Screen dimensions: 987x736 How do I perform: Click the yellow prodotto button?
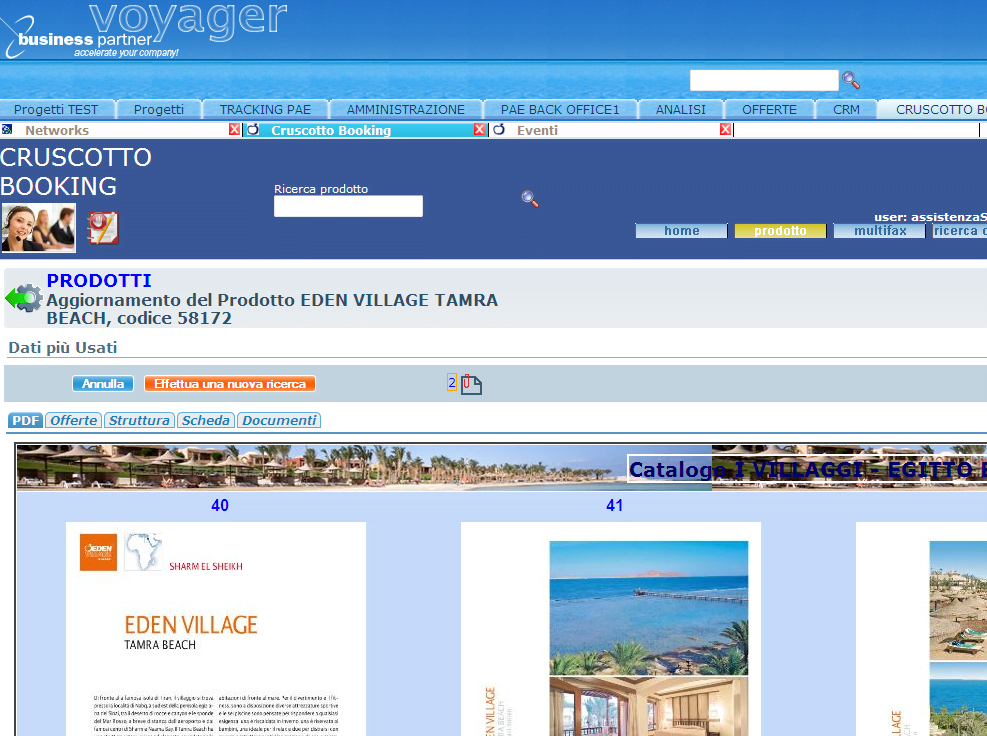click(780, 231)
